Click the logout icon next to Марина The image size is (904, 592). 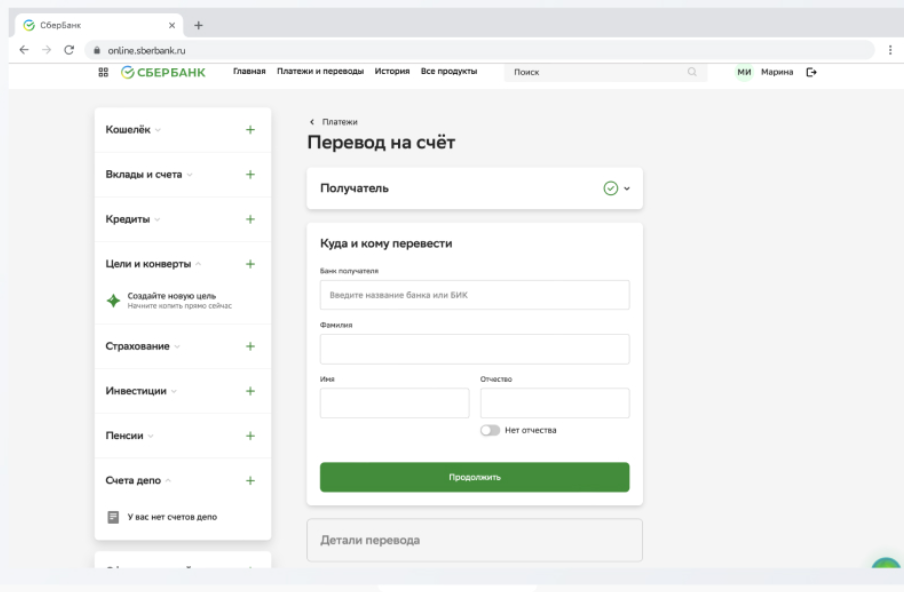(811, 72)
